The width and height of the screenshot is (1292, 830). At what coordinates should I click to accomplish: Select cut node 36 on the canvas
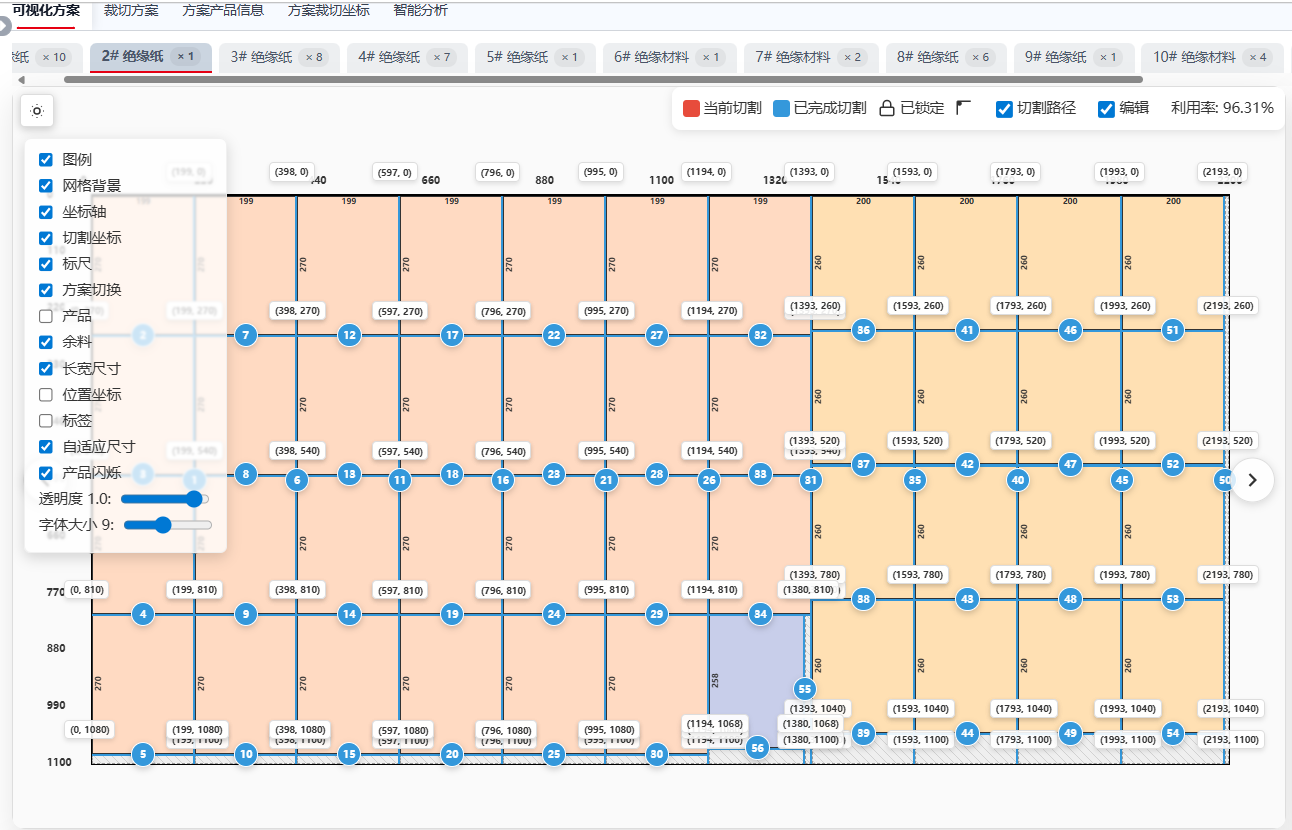click(x=864, y=330)
